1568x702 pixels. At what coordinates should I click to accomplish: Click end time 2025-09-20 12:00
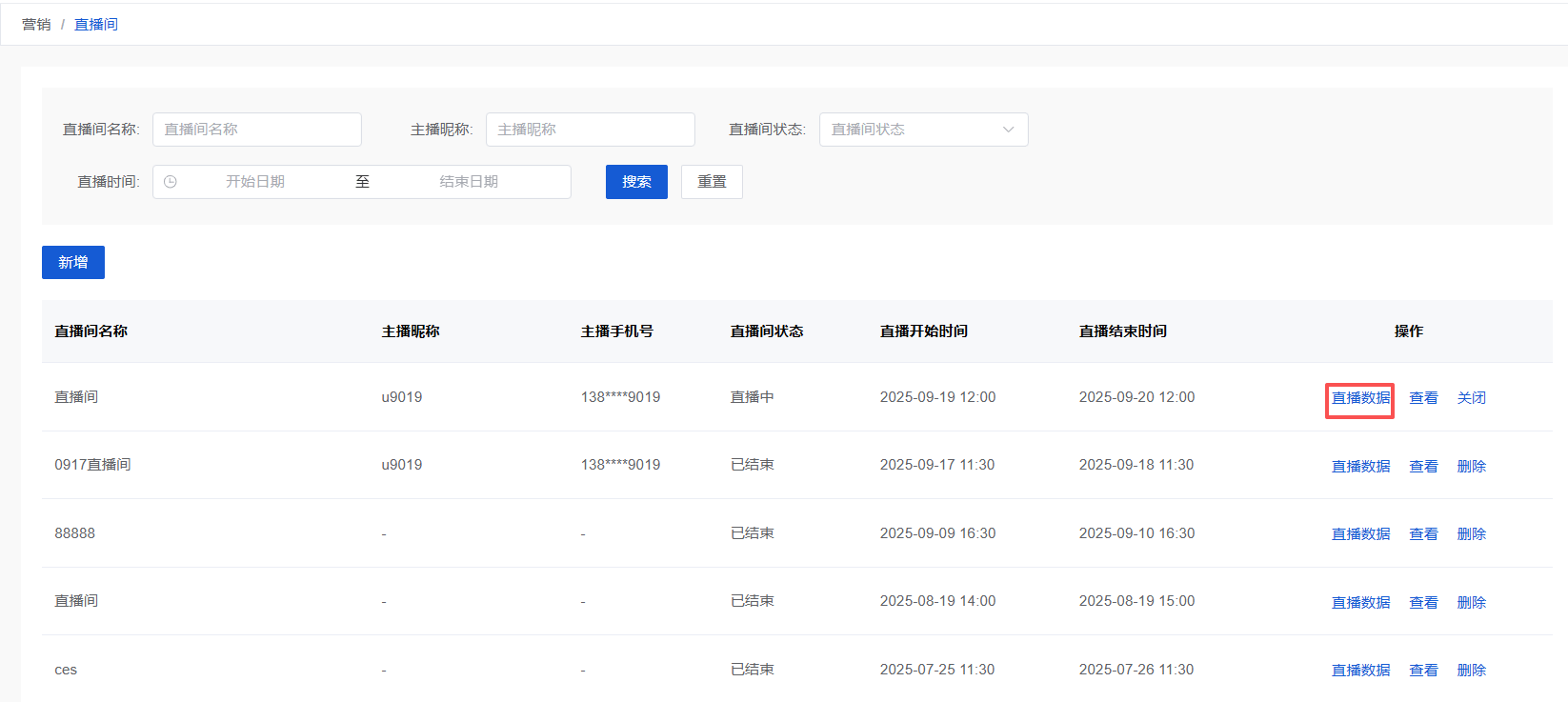click(x=1137, y=397)
